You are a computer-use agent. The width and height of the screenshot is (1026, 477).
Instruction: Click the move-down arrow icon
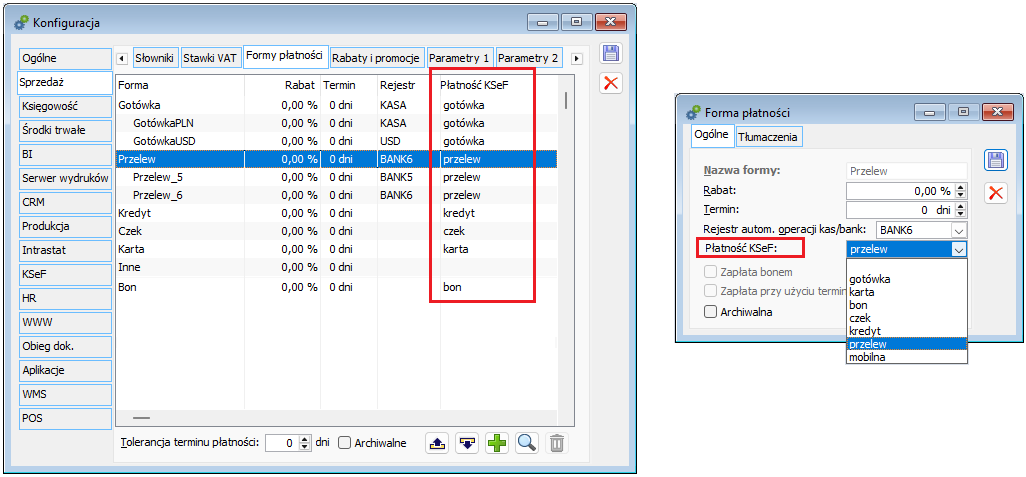click(x=467, y=443)
